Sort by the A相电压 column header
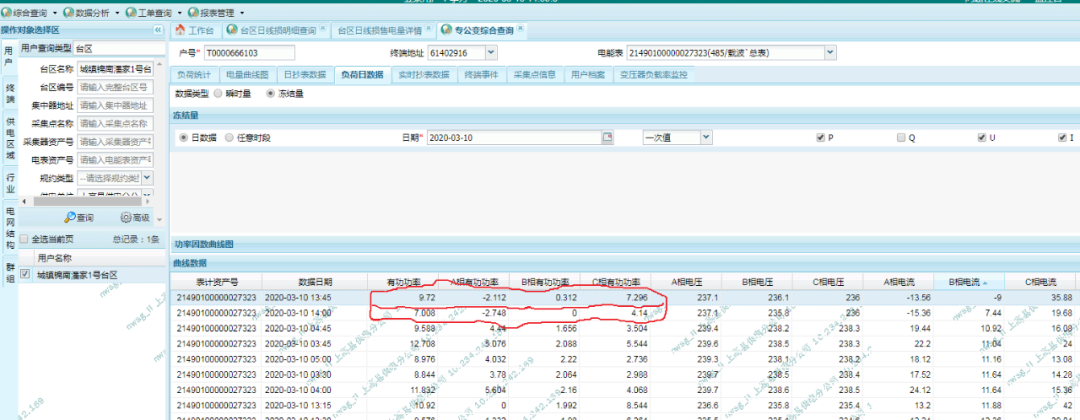The image size is (1080, 420). (x=687, y=282)
